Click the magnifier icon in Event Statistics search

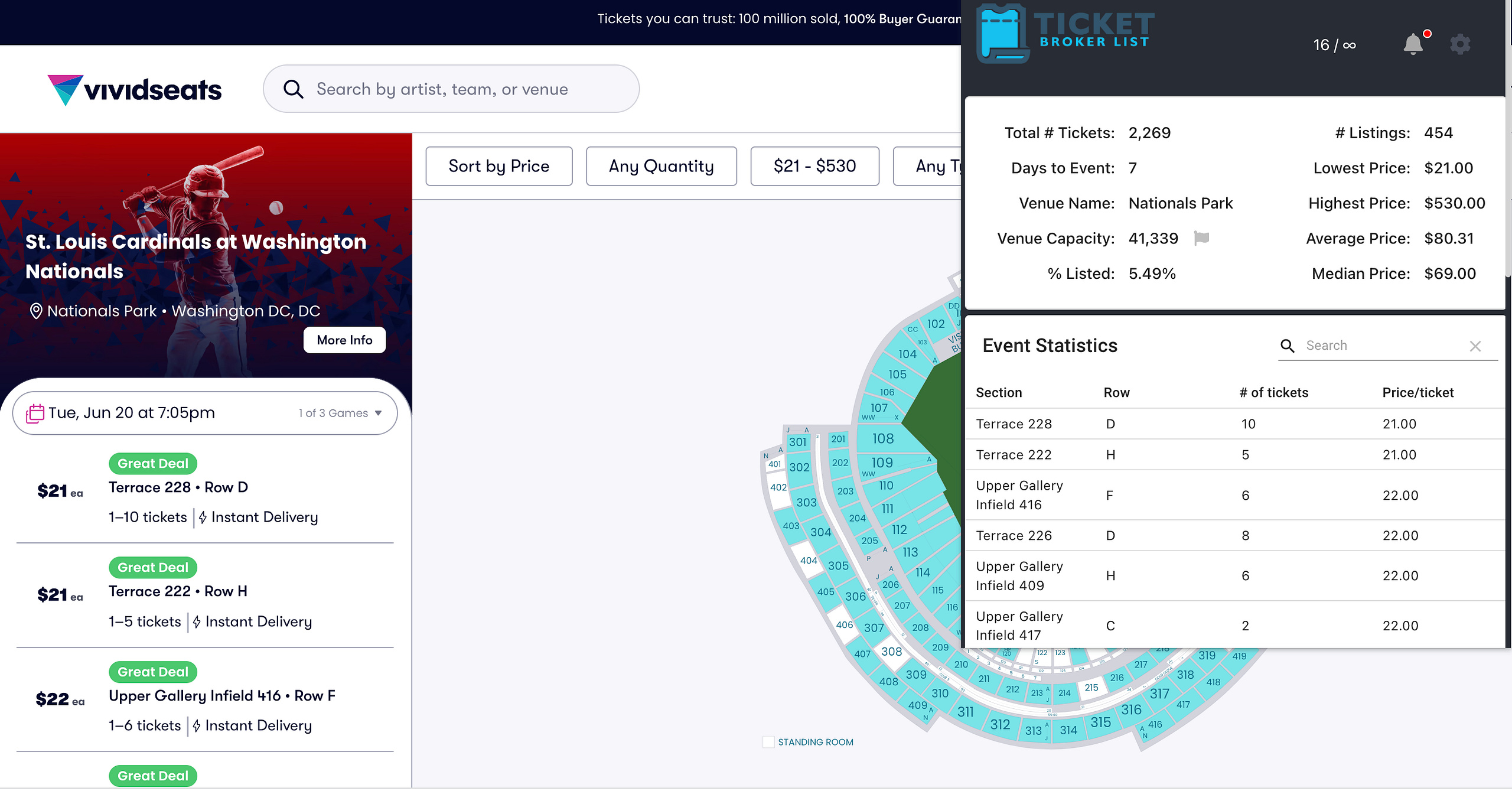tap(1288, 346)
